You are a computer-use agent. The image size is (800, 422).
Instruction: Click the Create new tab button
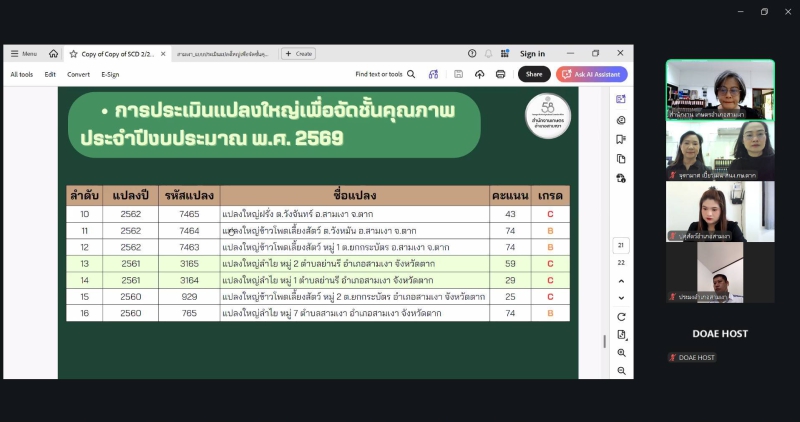tap(298, 54)
